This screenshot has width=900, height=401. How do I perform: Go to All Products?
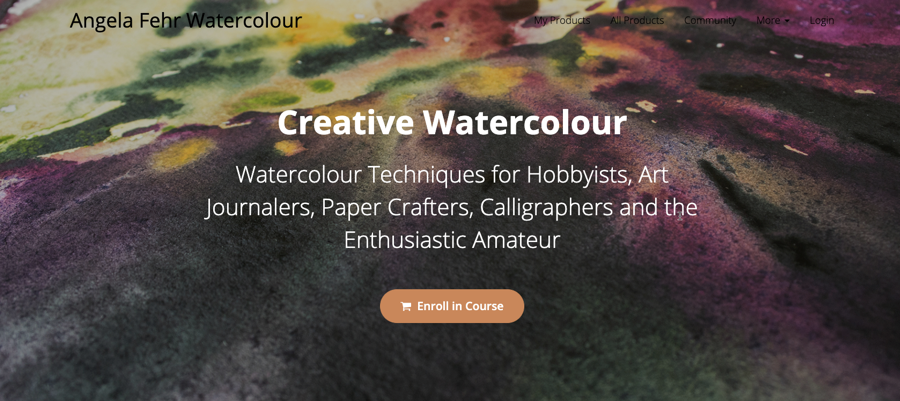[x=637, y=21]
